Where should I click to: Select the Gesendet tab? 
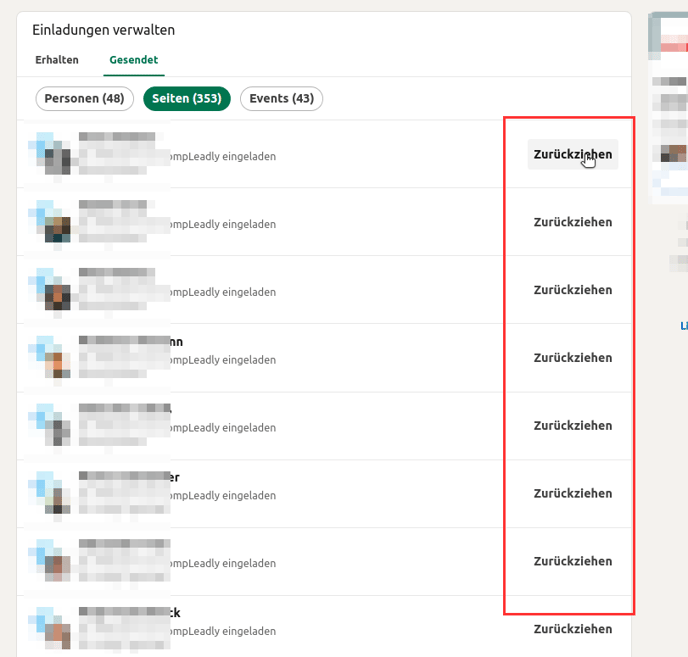point(134,60)
